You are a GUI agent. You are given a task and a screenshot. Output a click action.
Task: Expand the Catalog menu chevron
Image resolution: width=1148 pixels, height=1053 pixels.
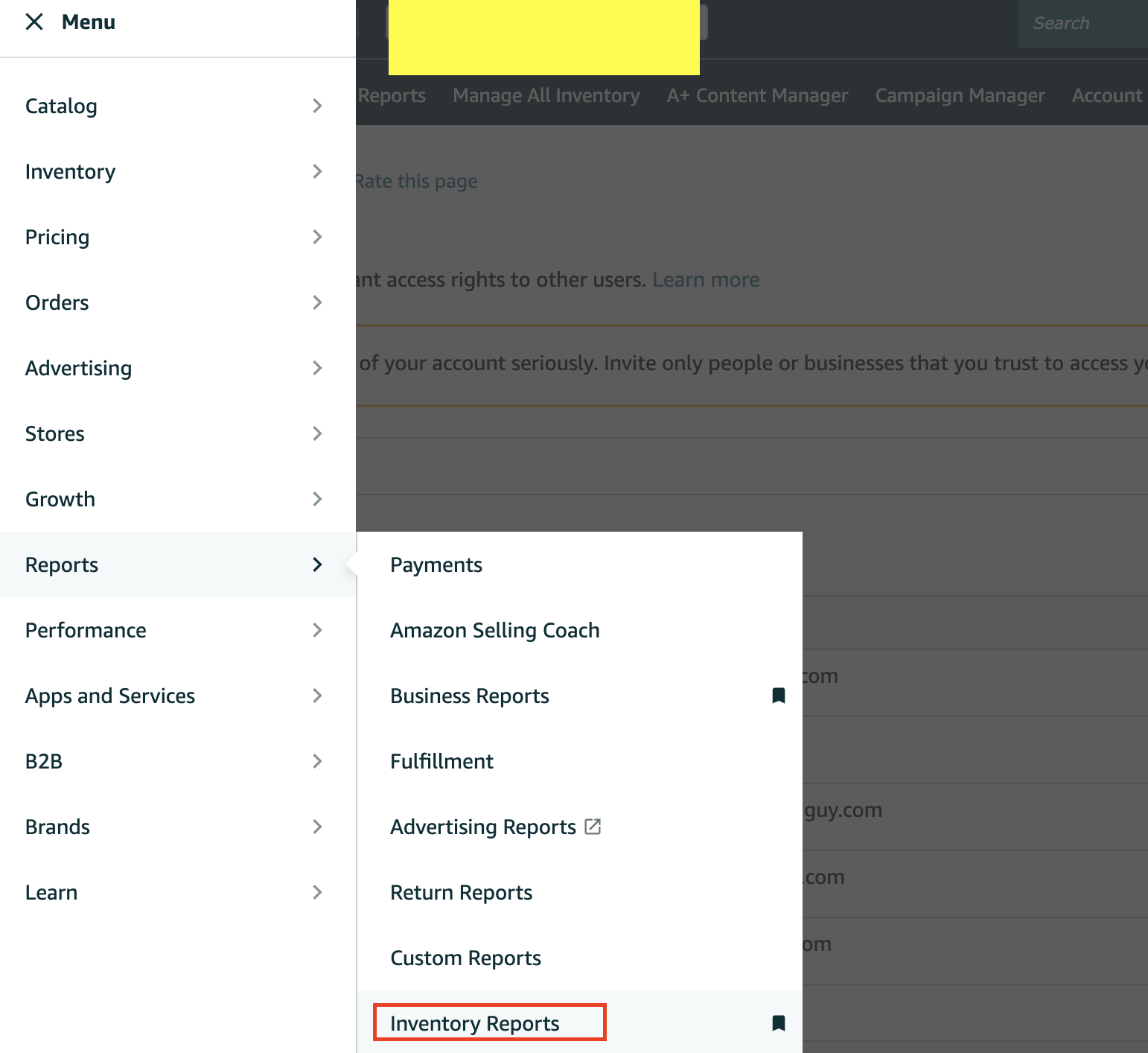pos(318,106)
